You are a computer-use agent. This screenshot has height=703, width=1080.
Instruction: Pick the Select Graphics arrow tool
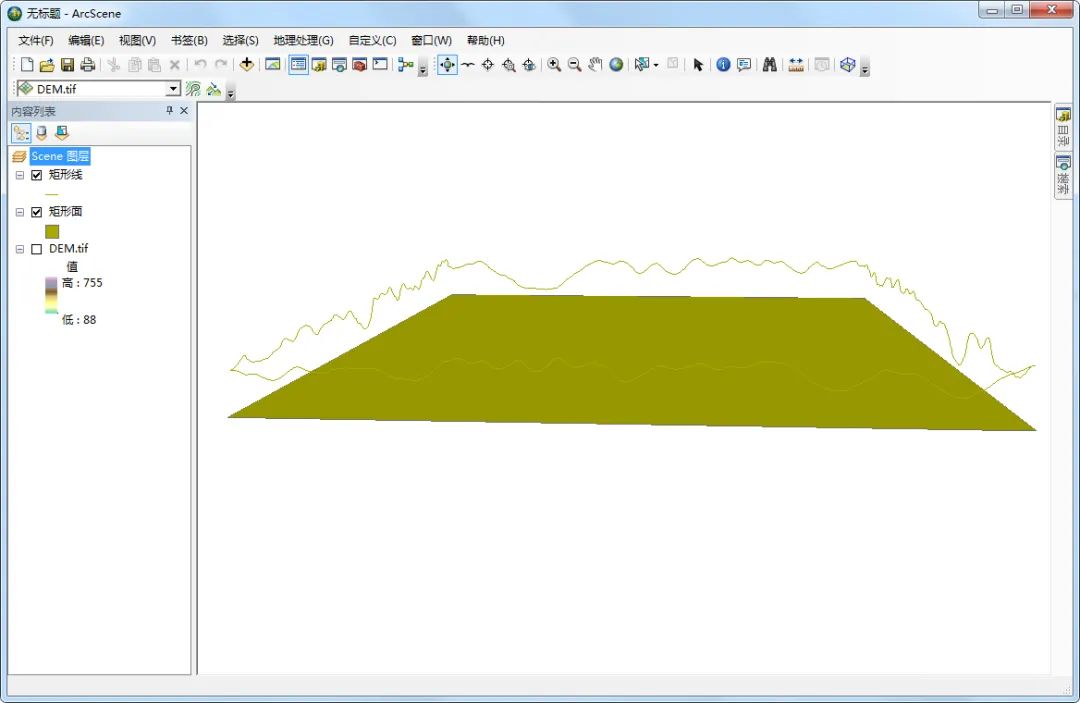pos(698,65)
